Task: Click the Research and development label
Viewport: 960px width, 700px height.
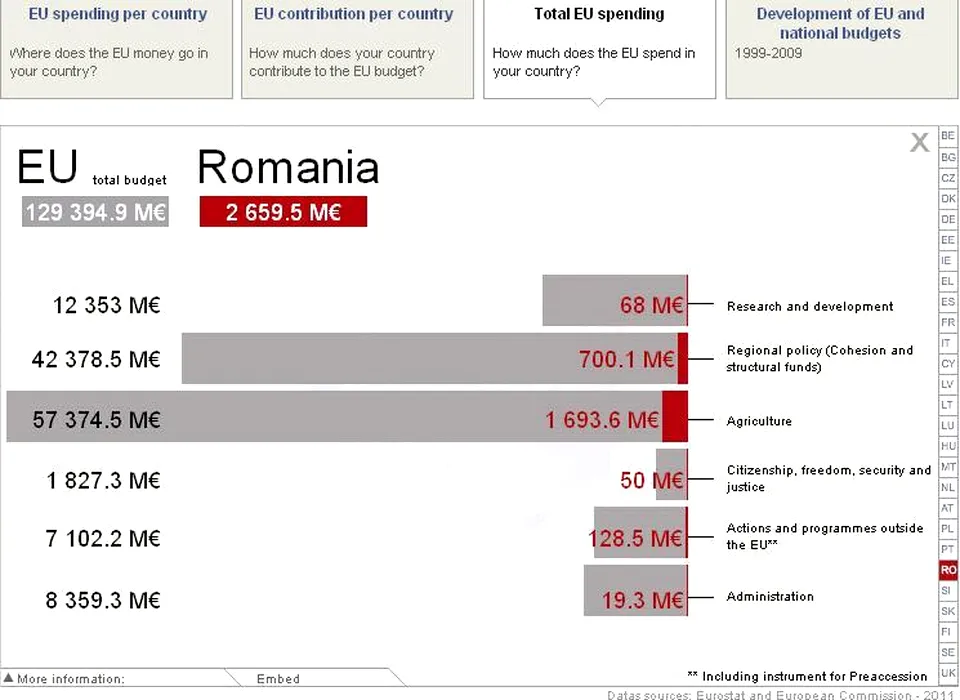Action: coord(810,307)
